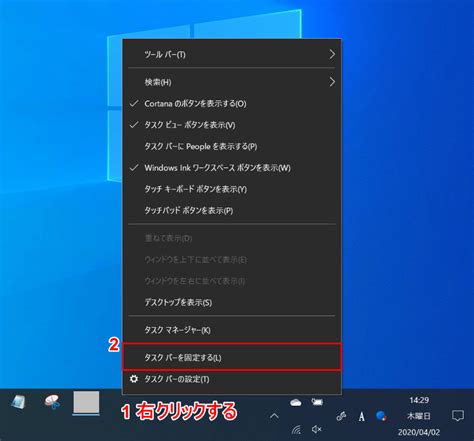Image resolution: width=474 pixels, height=441 pixels.
Task: Open タスク マネージャー(K)
Action: coord(232,330)
